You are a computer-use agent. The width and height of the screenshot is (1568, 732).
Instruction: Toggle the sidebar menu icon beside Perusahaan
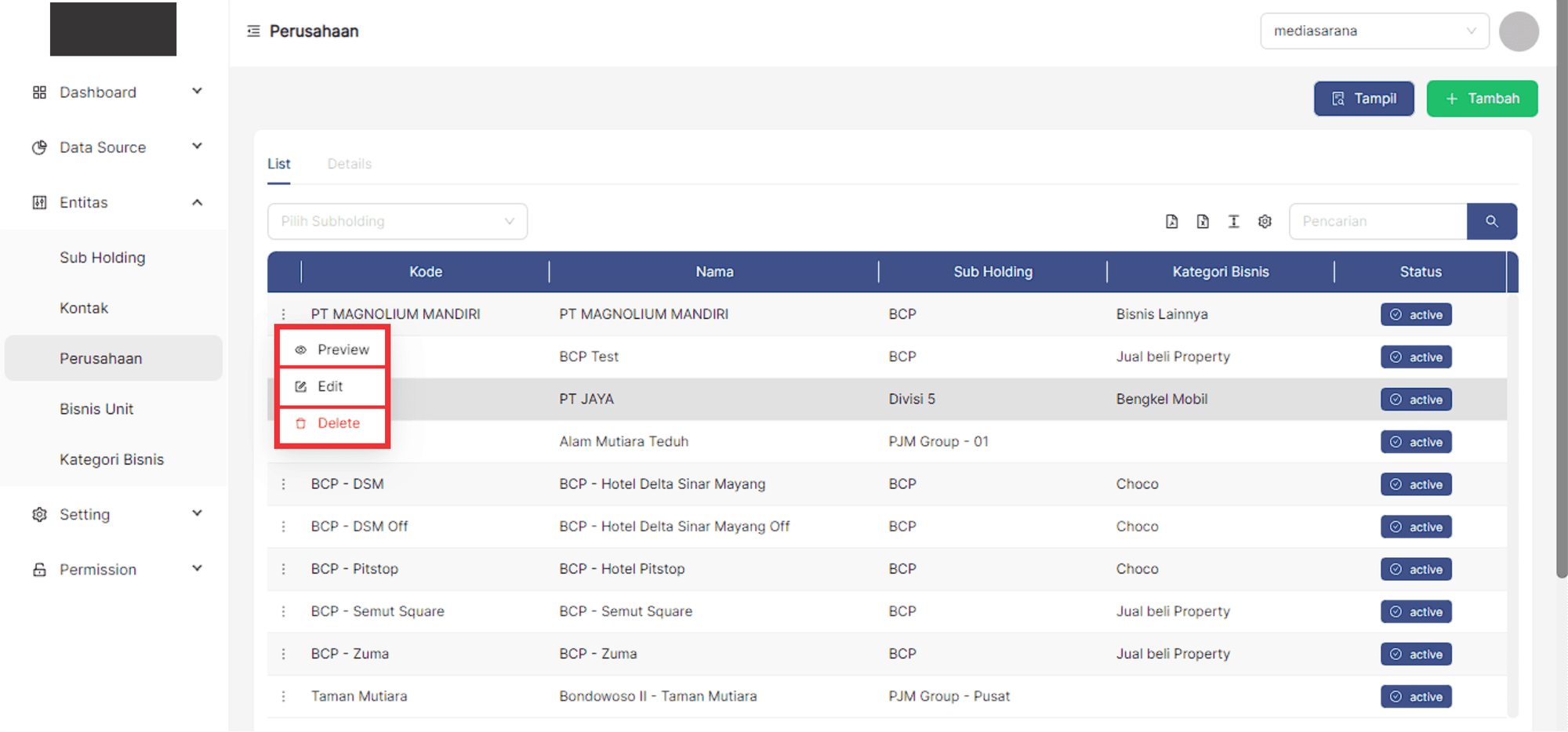click(x=253, y=31)
